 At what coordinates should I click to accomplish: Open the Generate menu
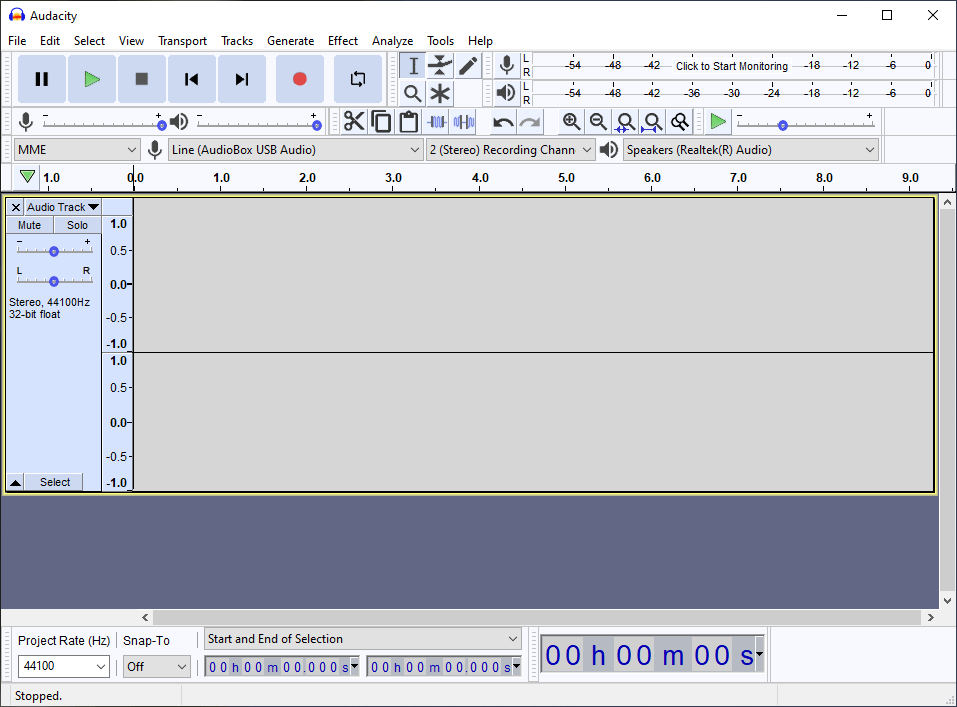[x=290, y=41]
